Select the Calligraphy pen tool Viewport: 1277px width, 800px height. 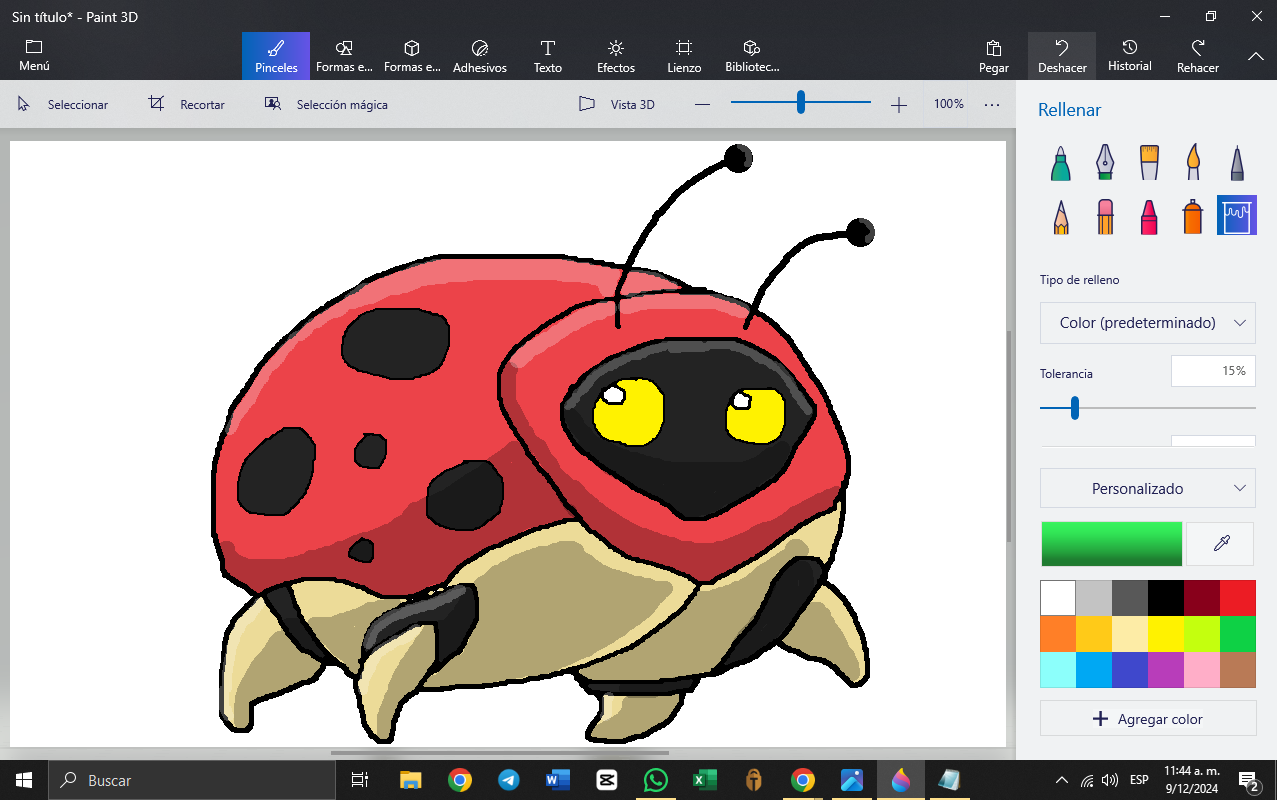1105,162
